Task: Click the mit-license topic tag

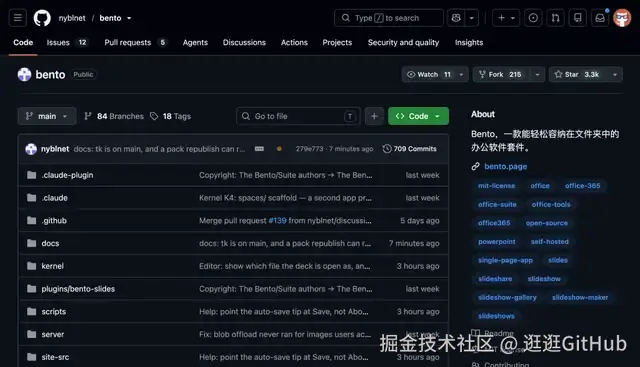Action: [x=496, y=186]
